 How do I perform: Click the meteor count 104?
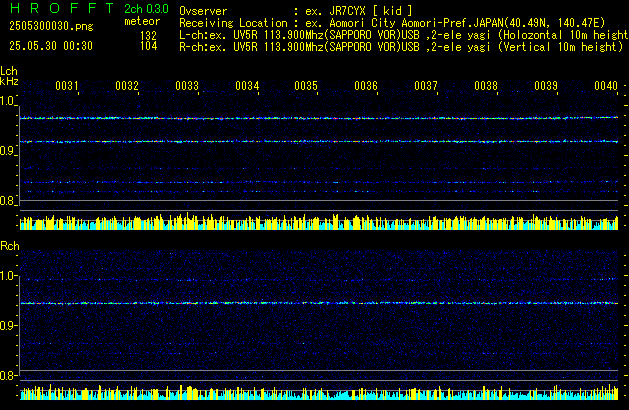pyautogui.click(x=148, y=46)
